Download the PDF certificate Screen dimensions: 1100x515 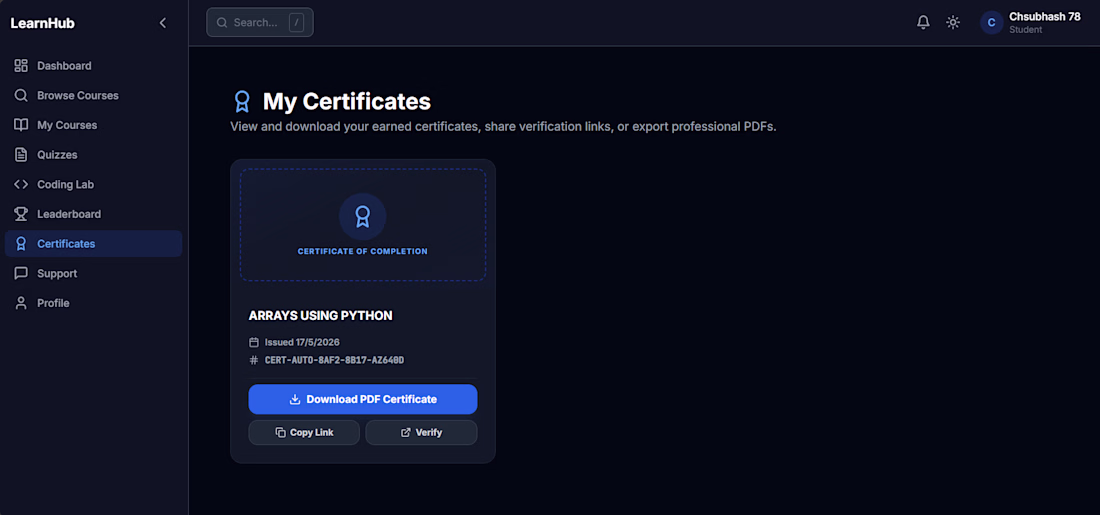pyautogui.click(x=363, y=399)
